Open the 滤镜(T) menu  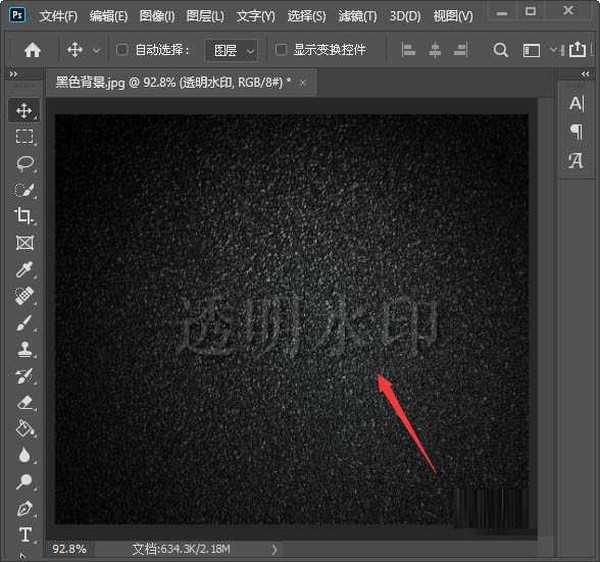pyautogui.click(x=357, y=16)
